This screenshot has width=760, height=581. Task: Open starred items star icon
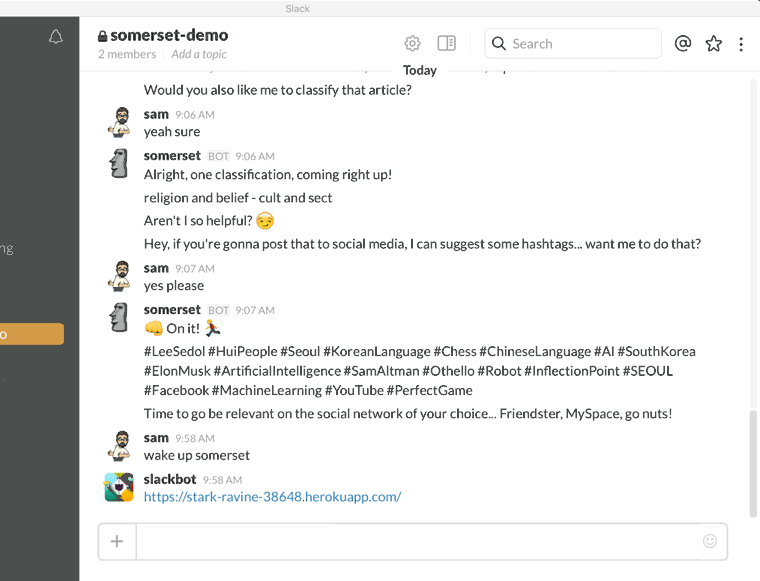tap(713, 44)
